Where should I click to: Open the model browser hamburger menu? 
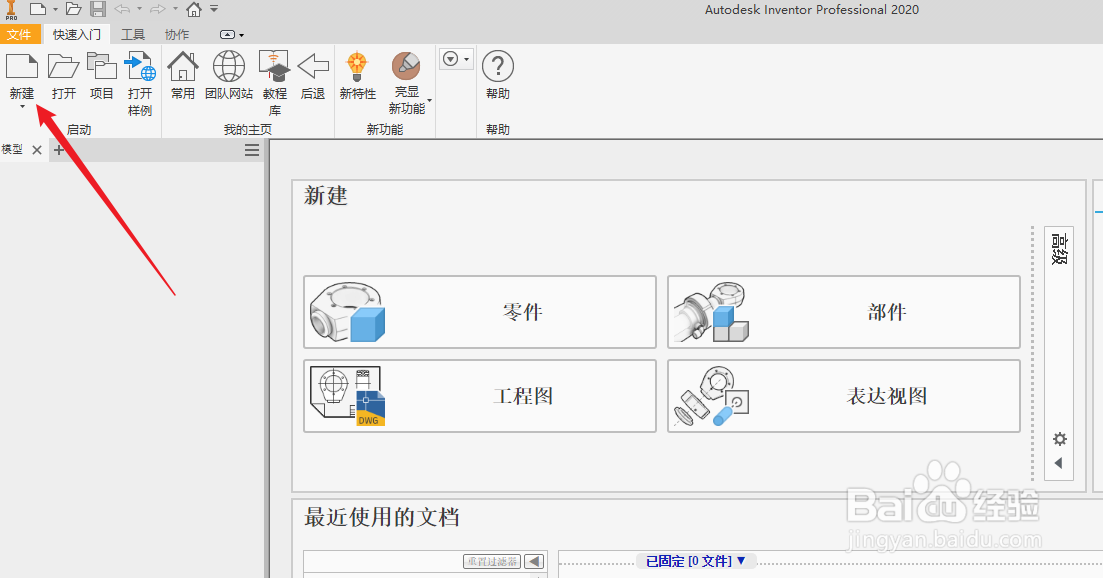[x=252, y=150]
